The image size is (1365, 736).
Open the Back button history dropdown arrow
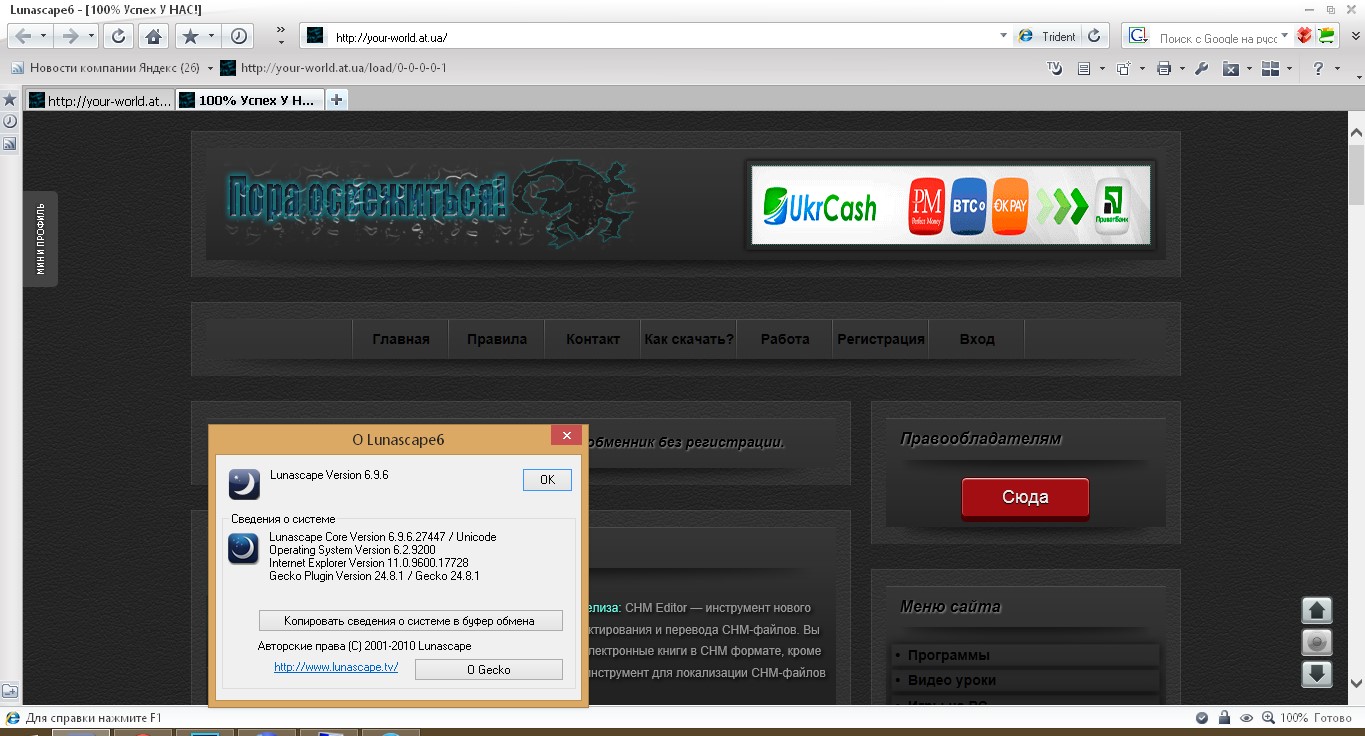[x=43, y=36]
